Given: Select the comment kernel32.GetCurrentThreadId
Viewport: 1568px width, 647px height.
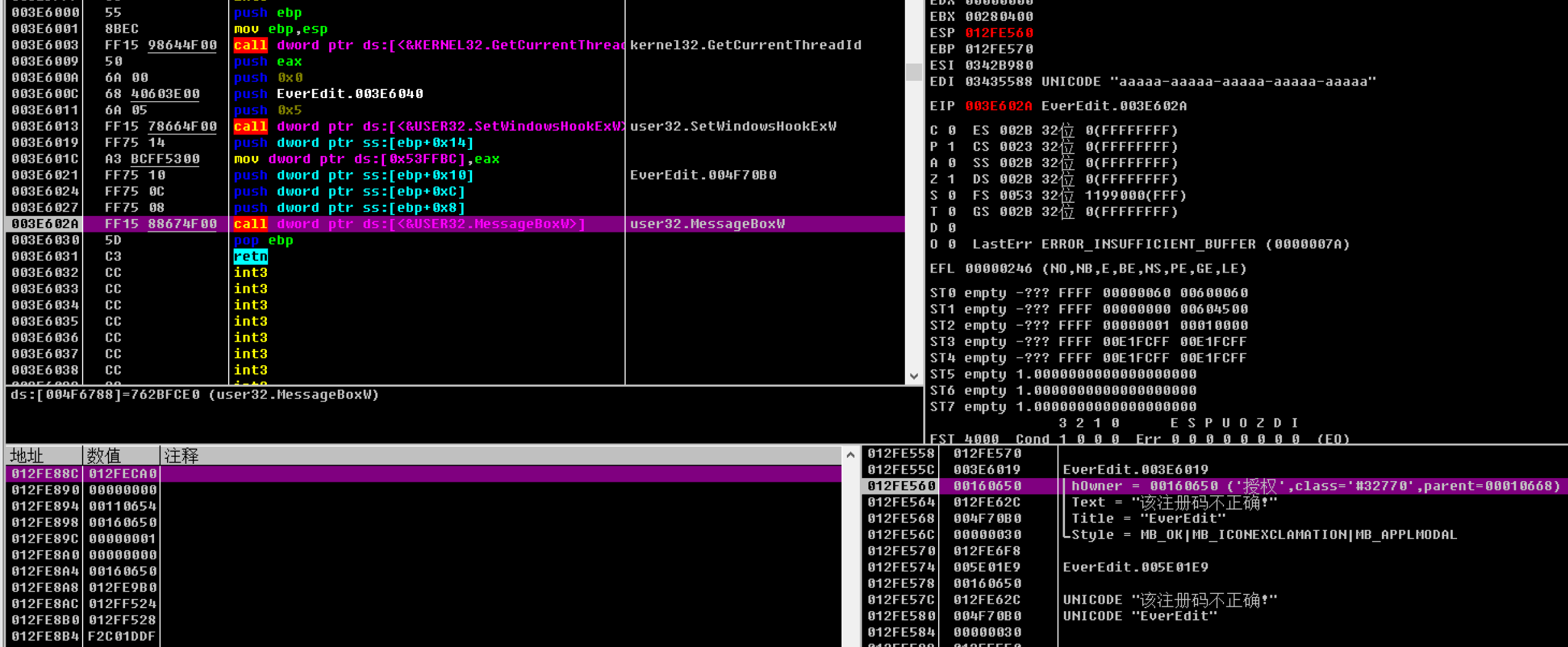Looking at the screenshot, I should (x=745, y=45).
